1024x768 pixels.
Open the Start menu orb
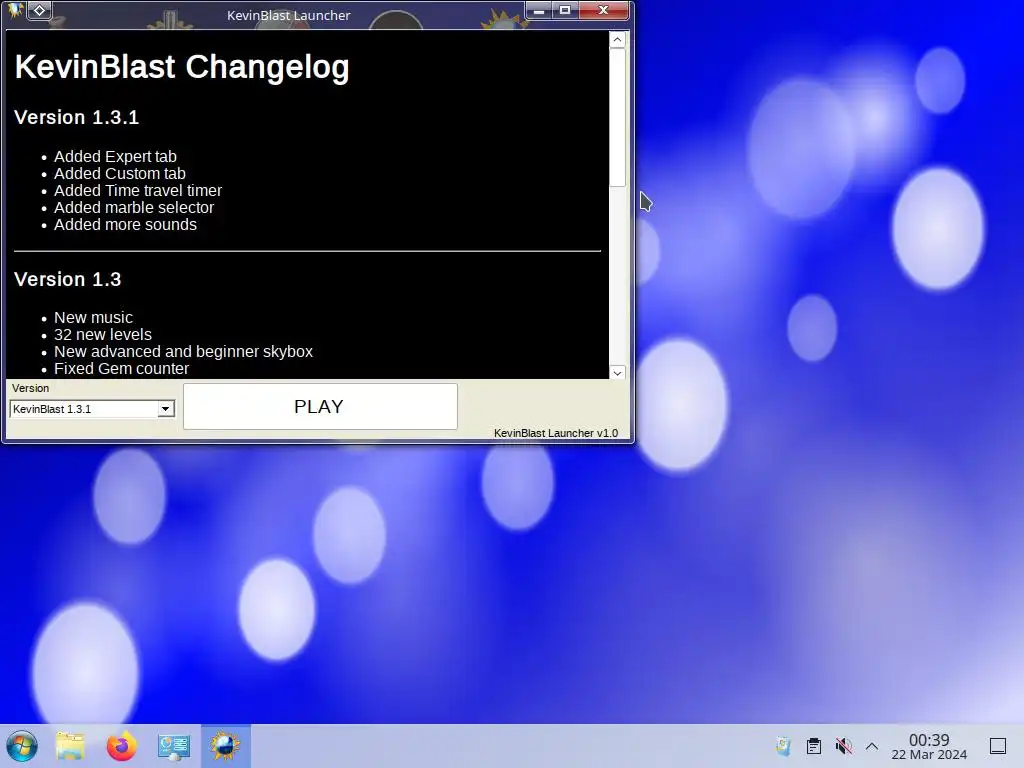click(22, 746)
